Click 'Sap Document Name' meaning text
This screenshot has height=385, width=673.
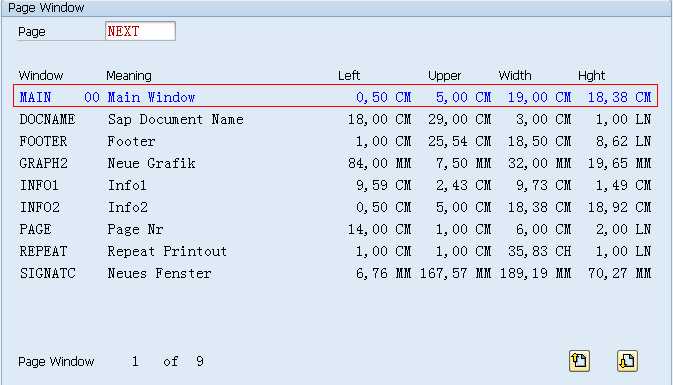point(176,119)
